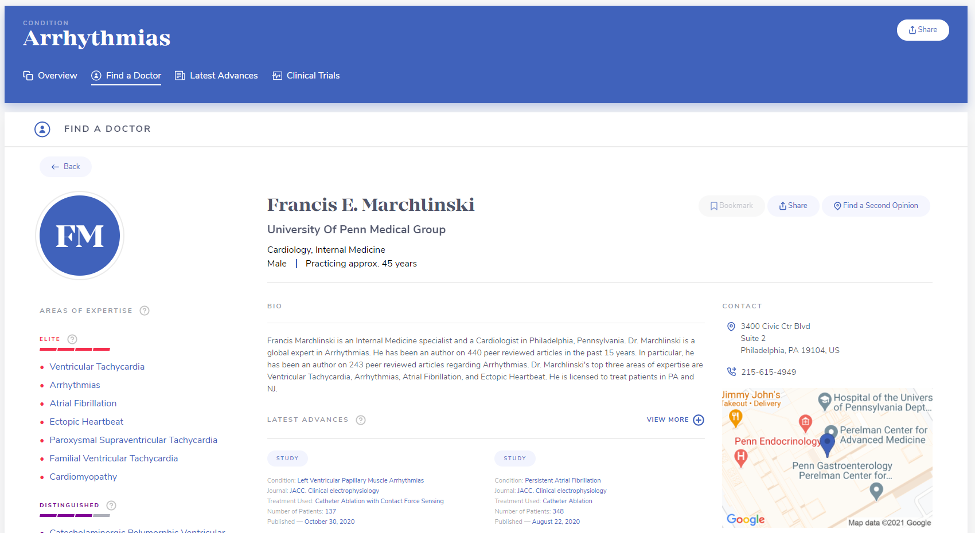
Task: Click the JACC journal link in the first study
Action: pyautogui.click(x=334, y=491)
